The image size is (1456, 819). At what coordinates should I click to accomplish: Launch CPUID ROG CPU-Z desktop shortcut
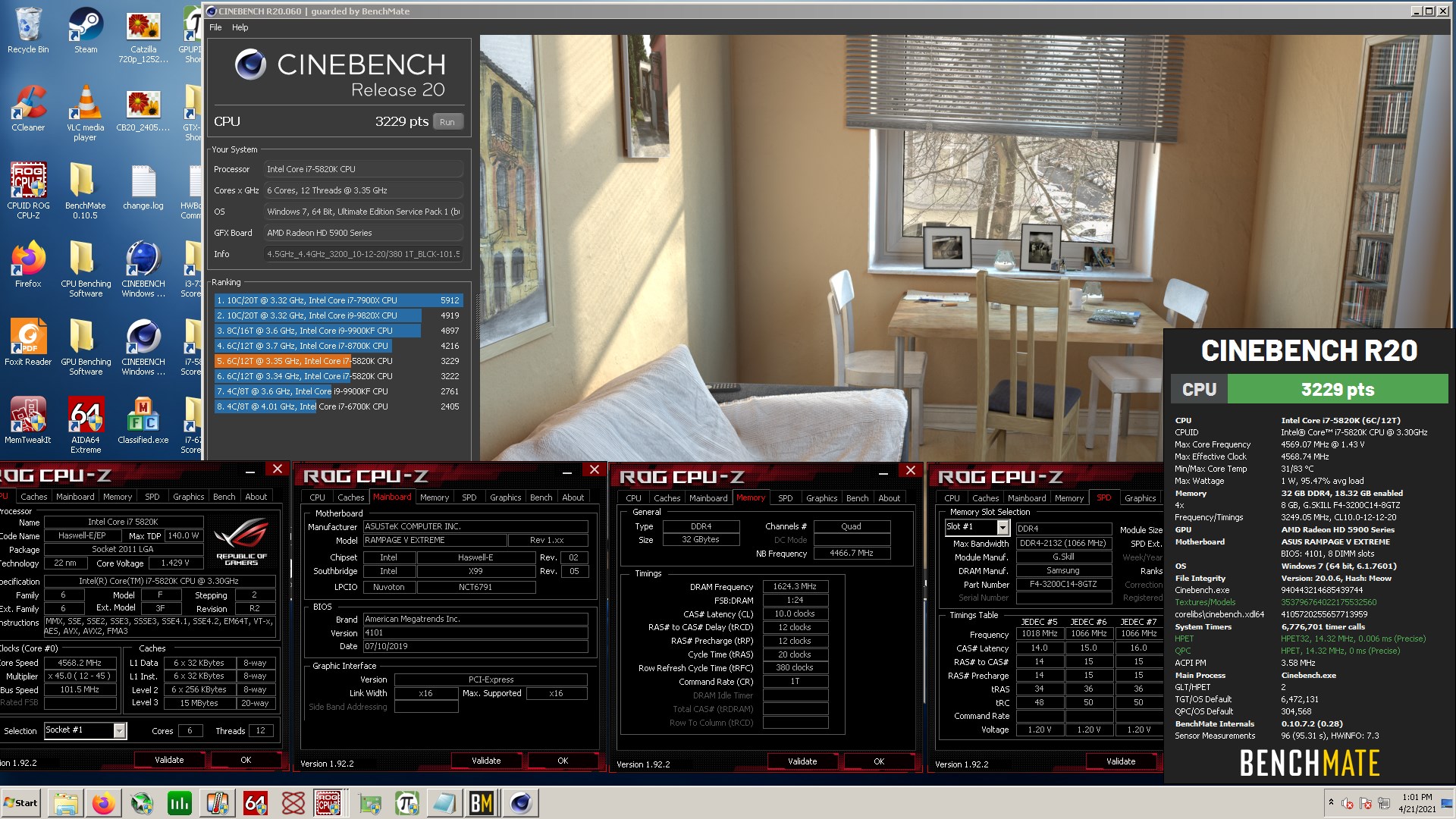pos(28,191)
